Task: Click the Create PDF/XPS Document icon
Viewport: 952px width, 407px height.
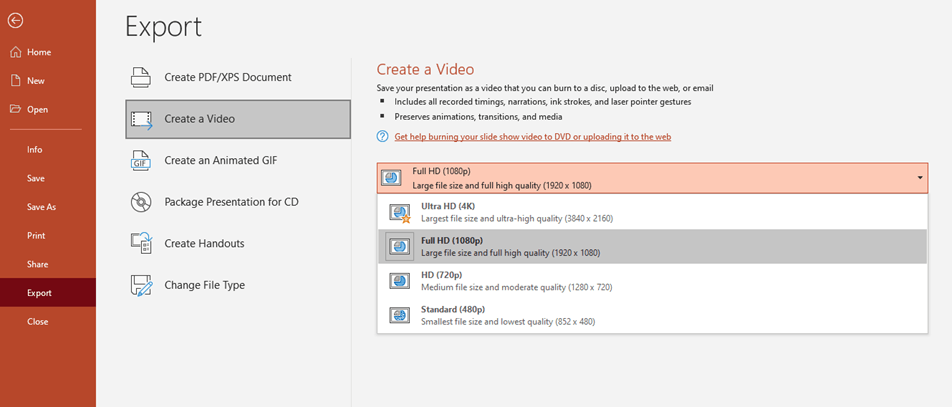Action: click(x=141, y=77)
